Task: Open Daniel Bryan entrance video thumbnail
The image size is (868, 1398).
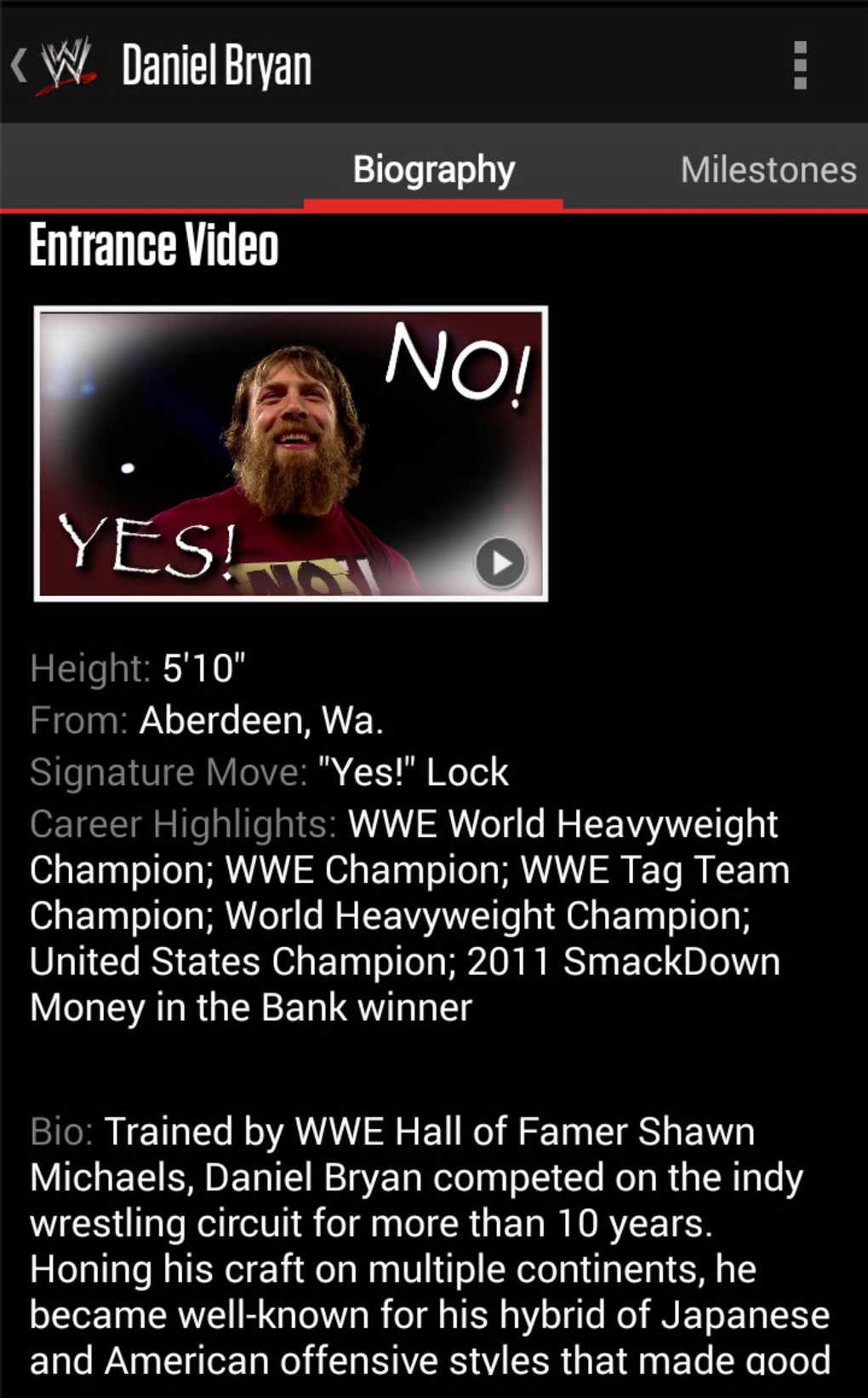Action: tap(291, 454)
